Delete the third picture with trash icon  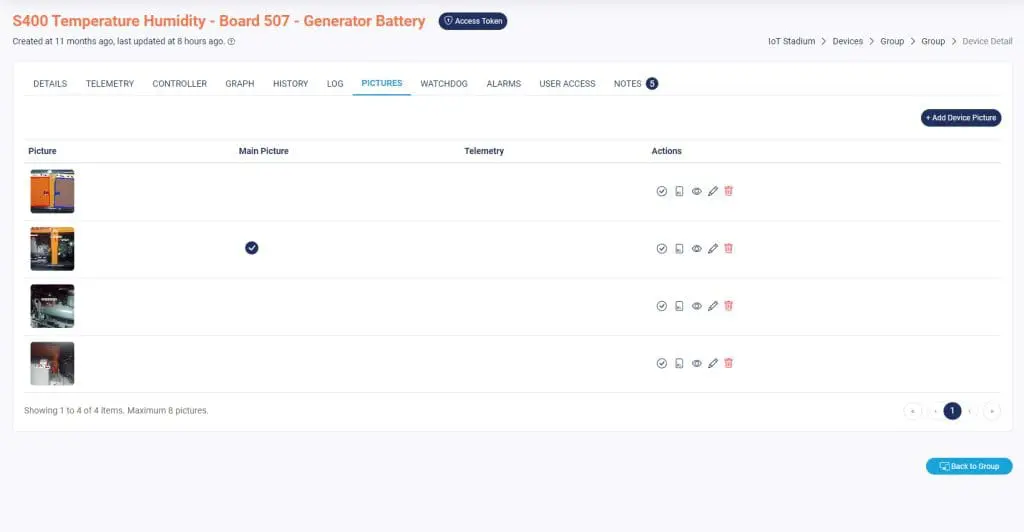point(728,306)
